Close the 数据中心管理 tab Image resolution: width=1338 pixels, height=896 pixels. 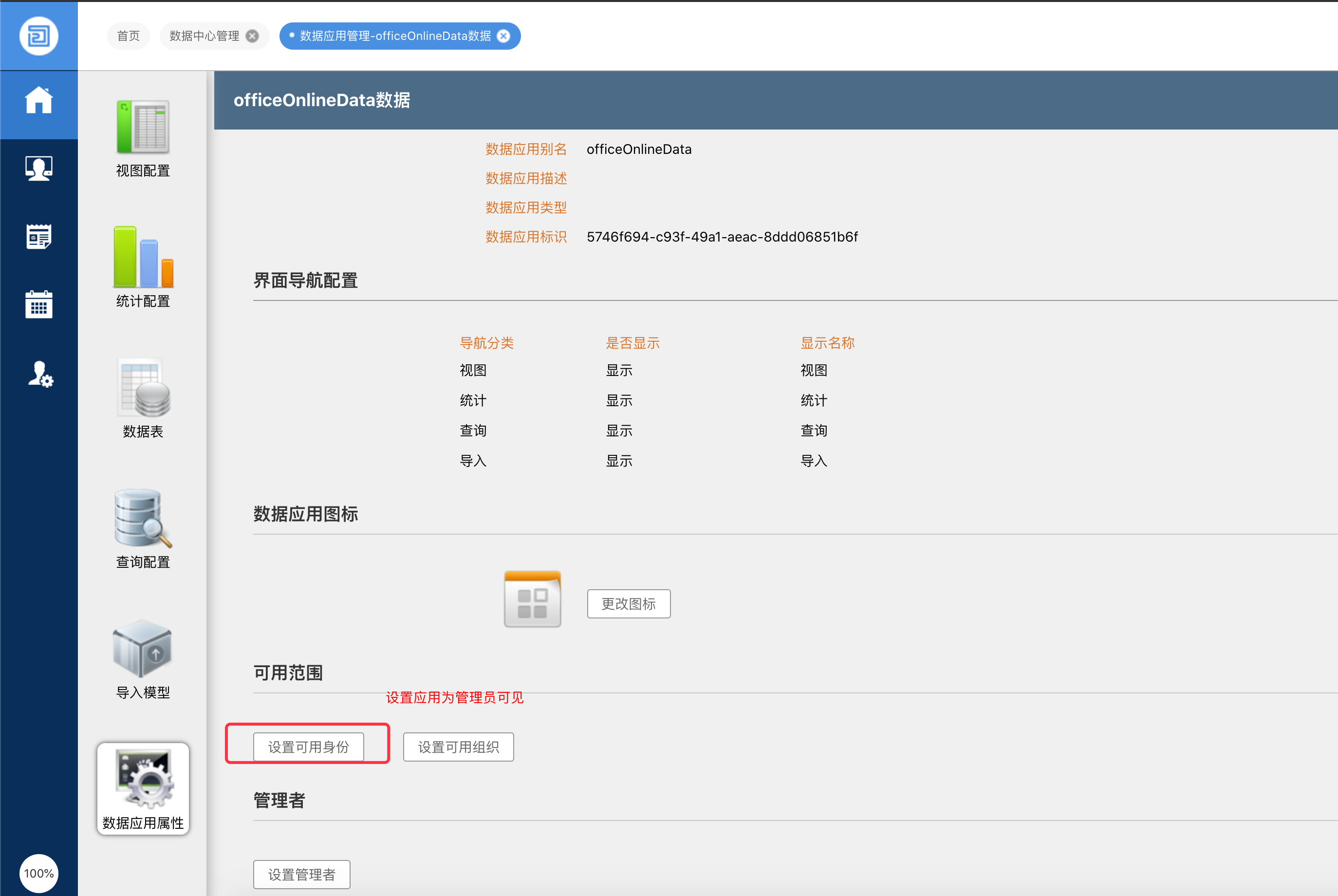click(x=252, y=36)
